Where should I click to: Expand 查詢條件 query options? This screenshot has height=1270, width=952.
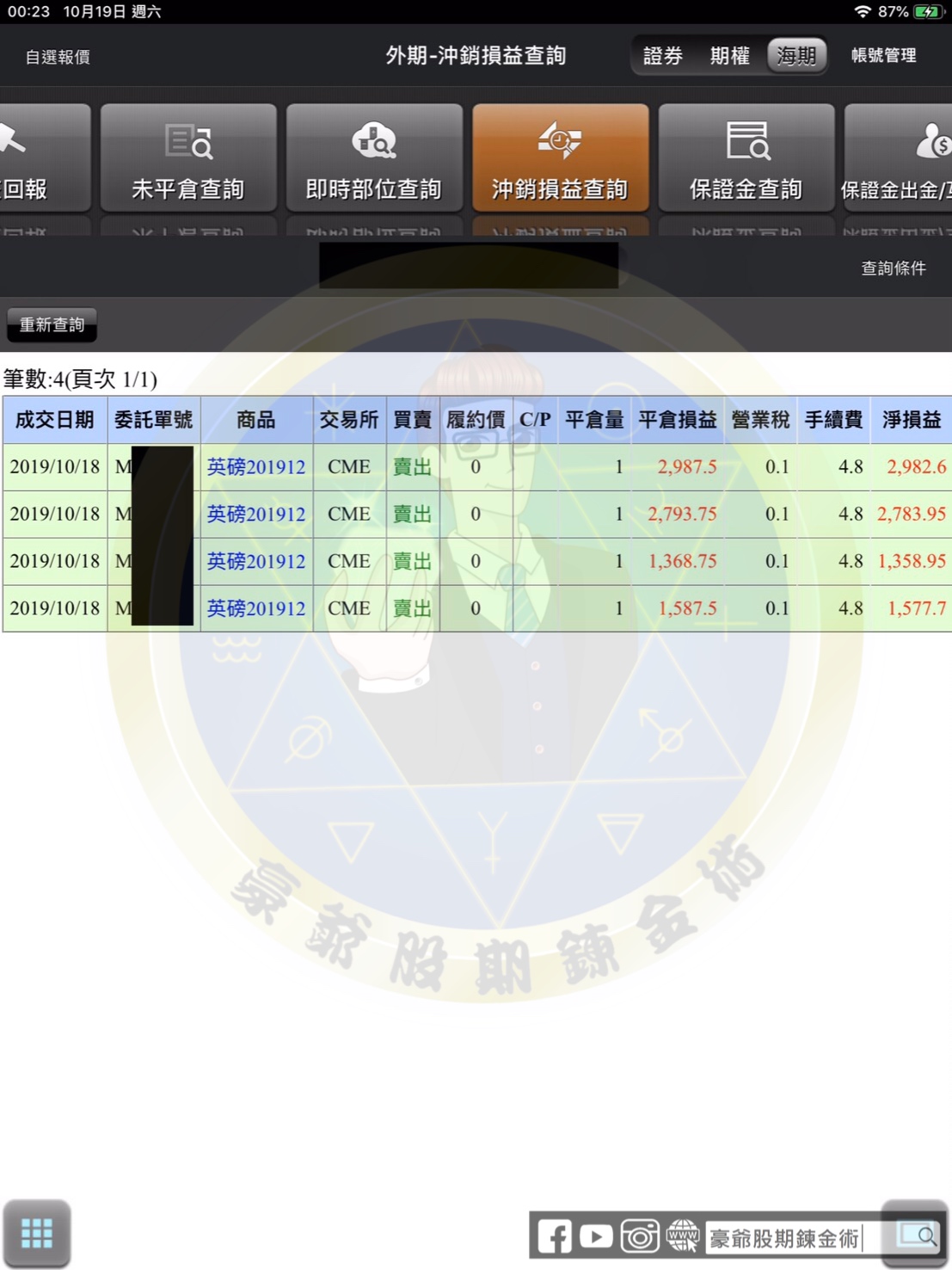click(x=894, y=268)
